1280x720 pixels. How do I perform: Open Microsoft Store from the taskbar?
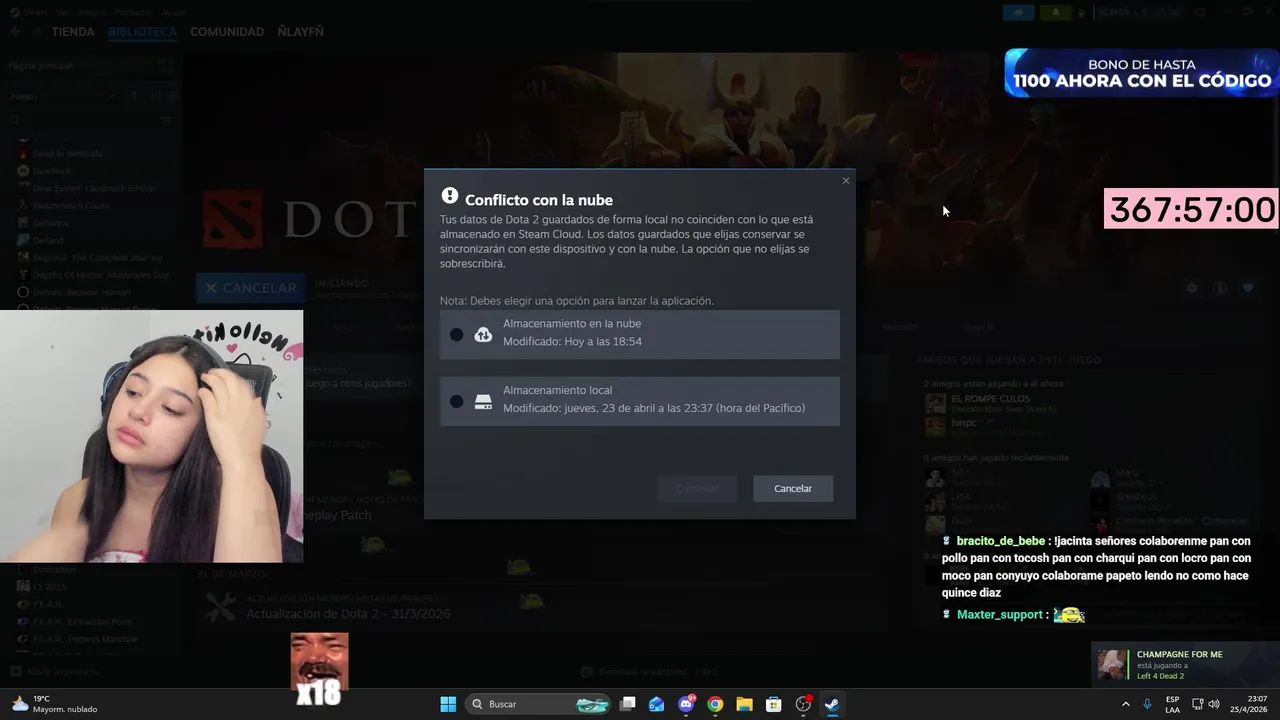773,704
